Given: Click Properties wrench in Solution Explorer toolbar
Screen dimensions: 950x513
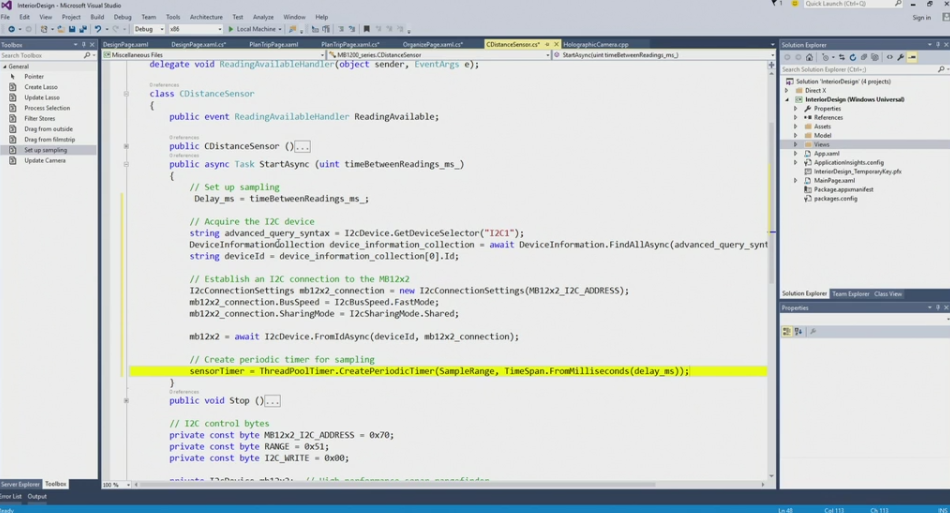Looking at the screenshot, I should click(x=901, y=58).
